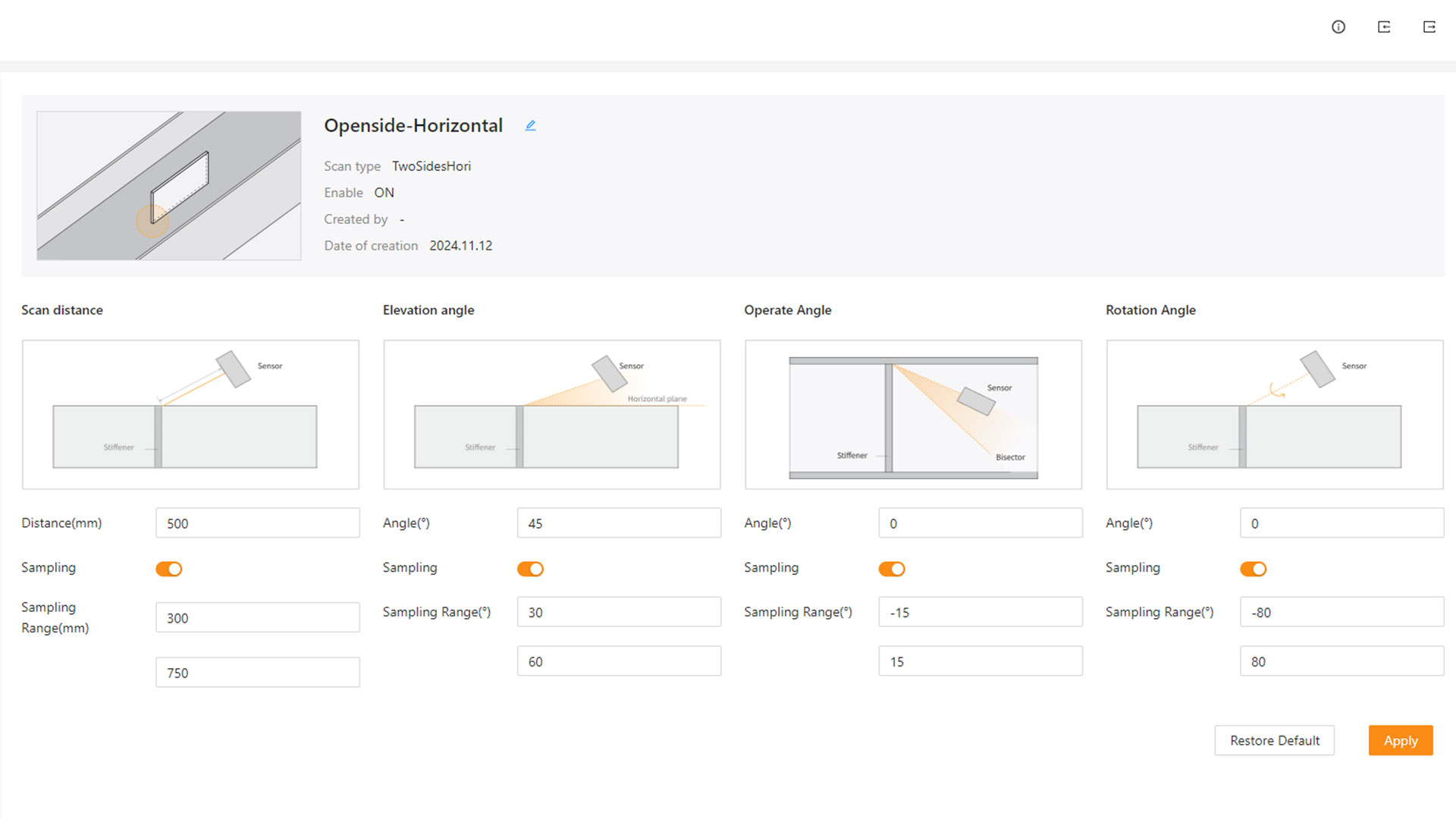This screenshot has width=1456, height=819.
Task: Focus Rotation Angle field showing 0
Action: click(1342, 523)
